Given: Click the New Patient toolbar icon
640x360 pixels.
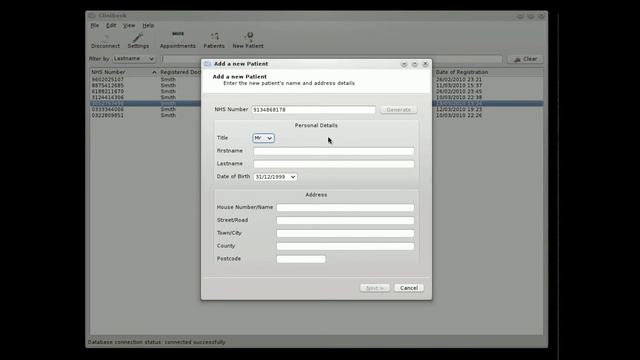Looking at the screenshot, I should [x=248, y=41].
